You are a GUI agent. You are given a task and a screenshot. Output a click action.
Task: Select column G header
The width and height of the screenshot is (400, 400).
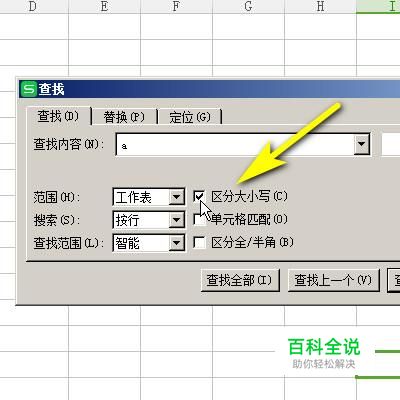tap(248, 6)
